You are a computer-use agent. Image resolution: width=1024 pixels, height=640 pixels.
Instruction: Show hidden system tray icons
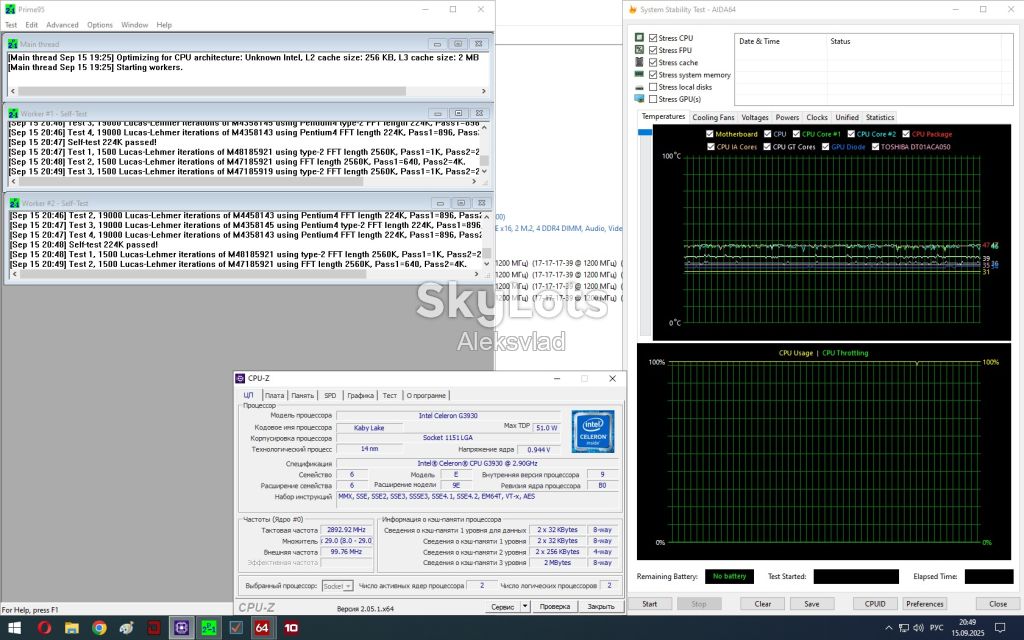888,628
